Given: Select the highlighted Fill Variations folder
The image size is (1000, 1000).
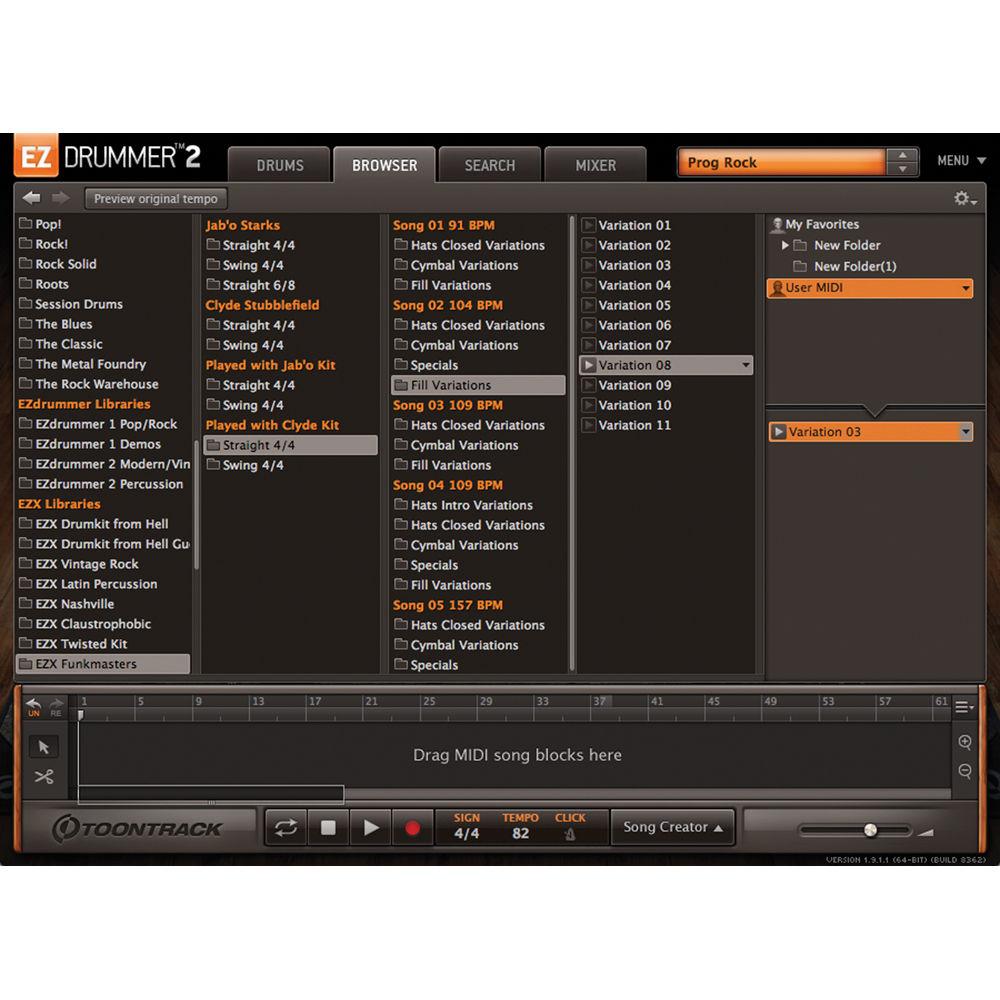Looking at the screenshot, I should 478,385.
